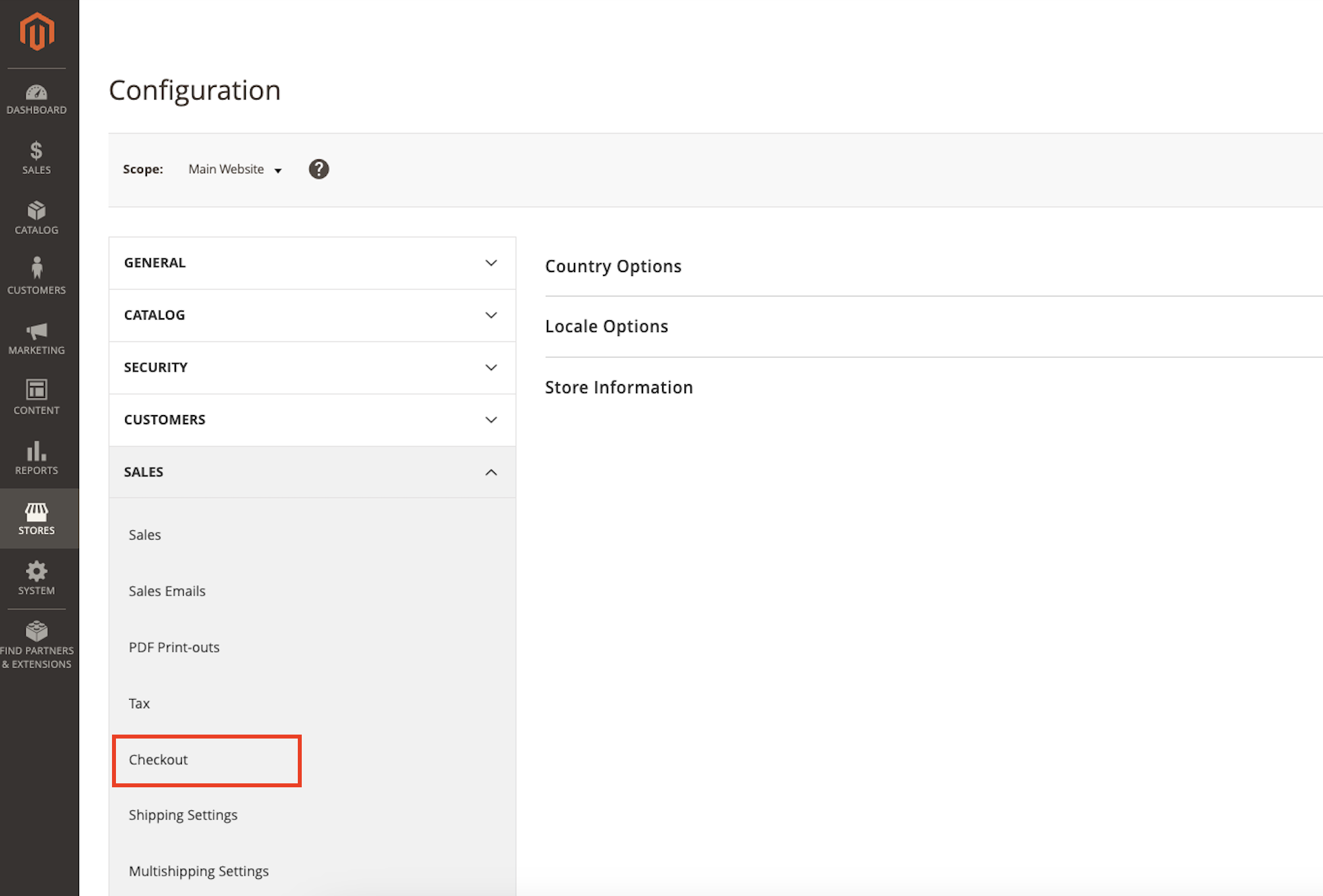
Task: Click Find Partners & Extensions icon
Action: coord(37,642)
